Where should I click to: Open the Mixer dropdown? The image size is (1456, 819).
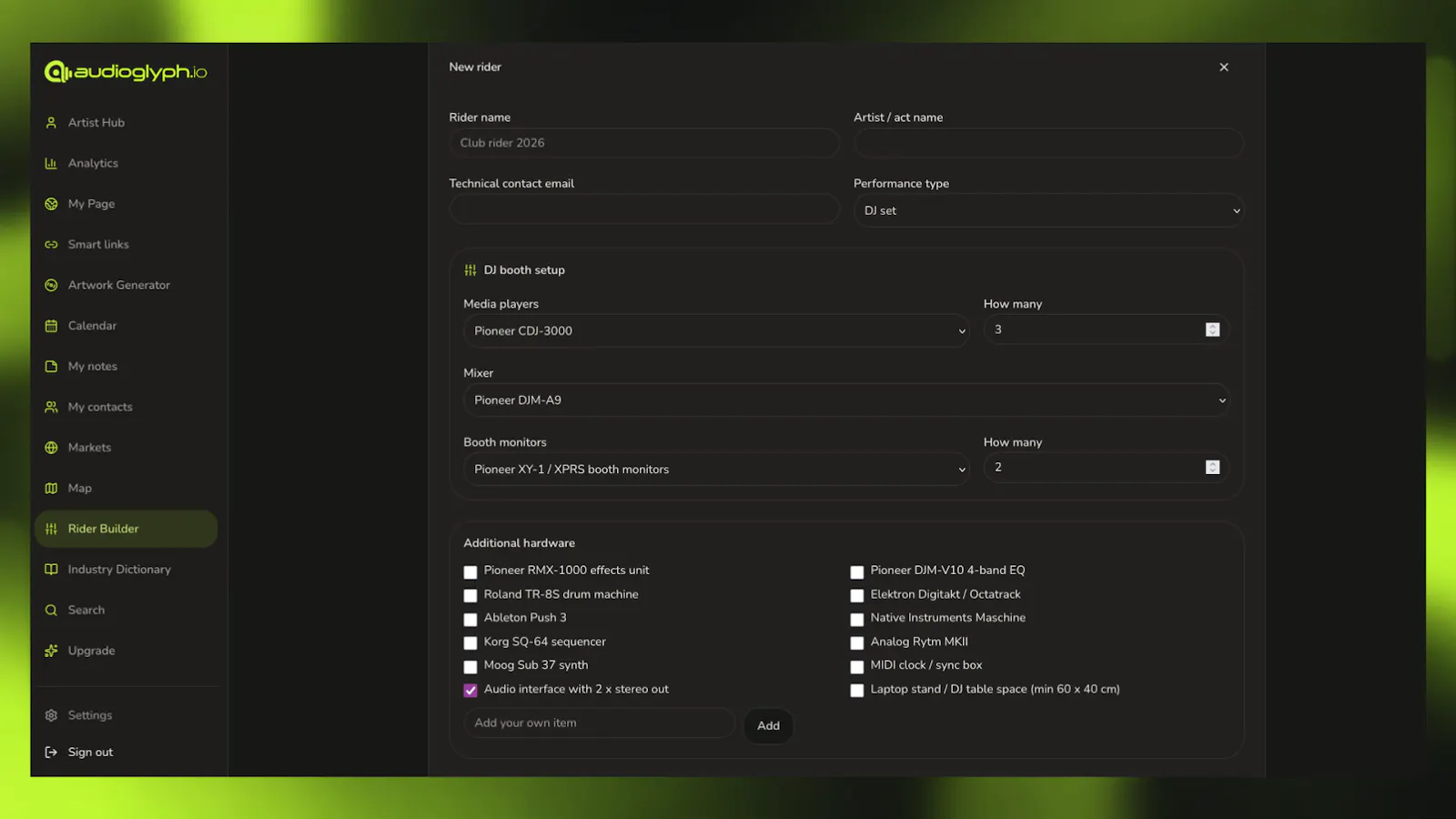click(x=846, y=399)
